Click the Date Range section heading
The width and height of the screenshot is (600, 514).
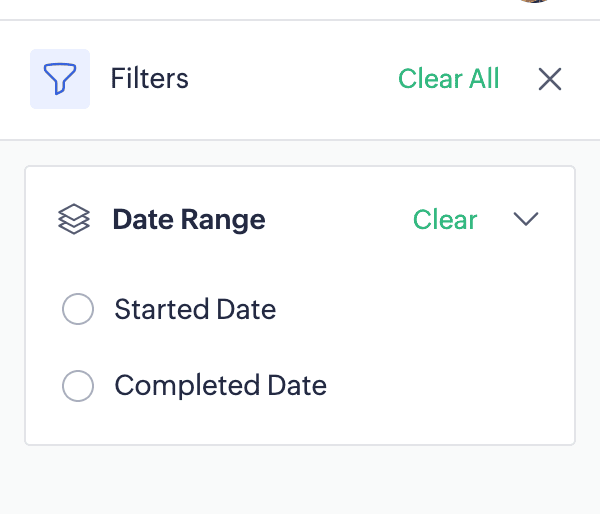189,219
